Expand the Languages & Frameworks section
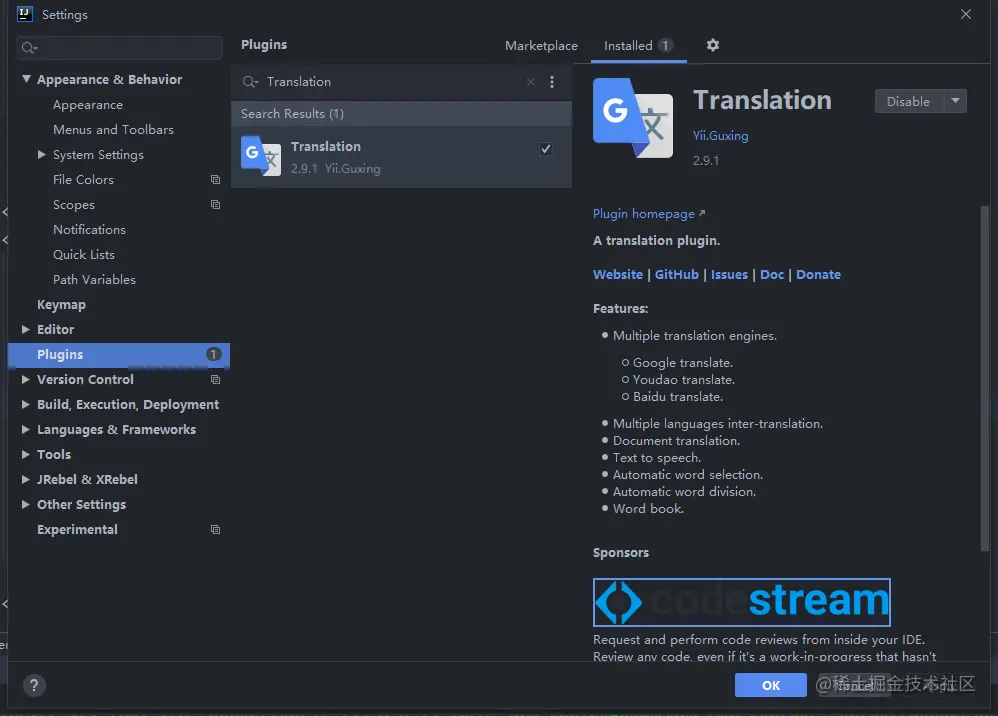The image size is (998, 716). (x=25, y=430)
